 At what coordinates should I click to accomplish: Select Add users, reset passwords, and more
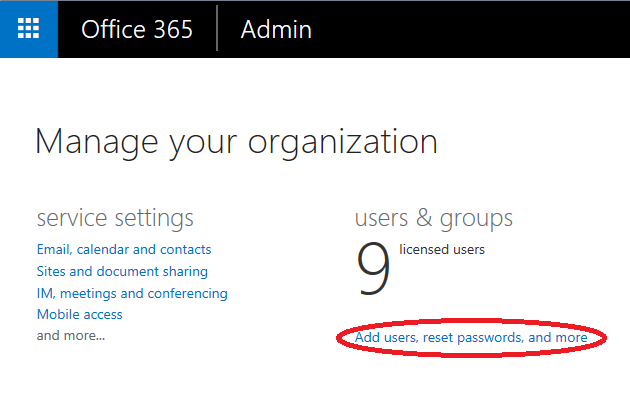(x=471, y=337)
